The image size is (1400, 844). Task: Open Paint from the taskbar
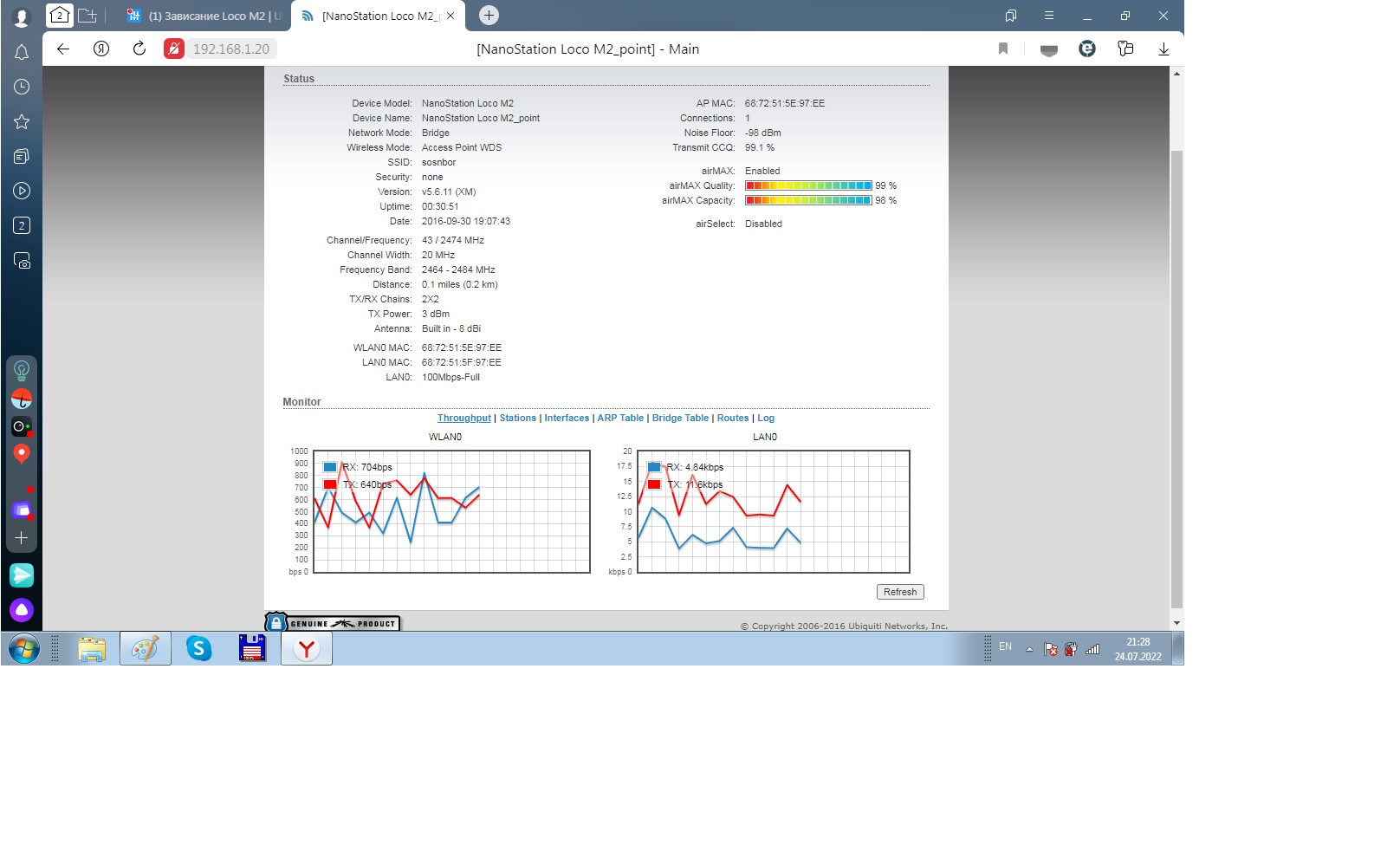click(146, 648)
